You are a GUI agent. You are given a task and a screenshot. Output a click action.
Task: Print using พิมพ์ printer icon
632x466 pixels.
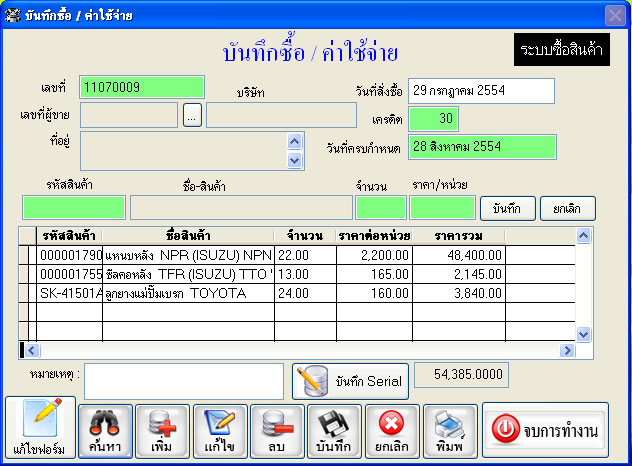[x=449, y=431]
